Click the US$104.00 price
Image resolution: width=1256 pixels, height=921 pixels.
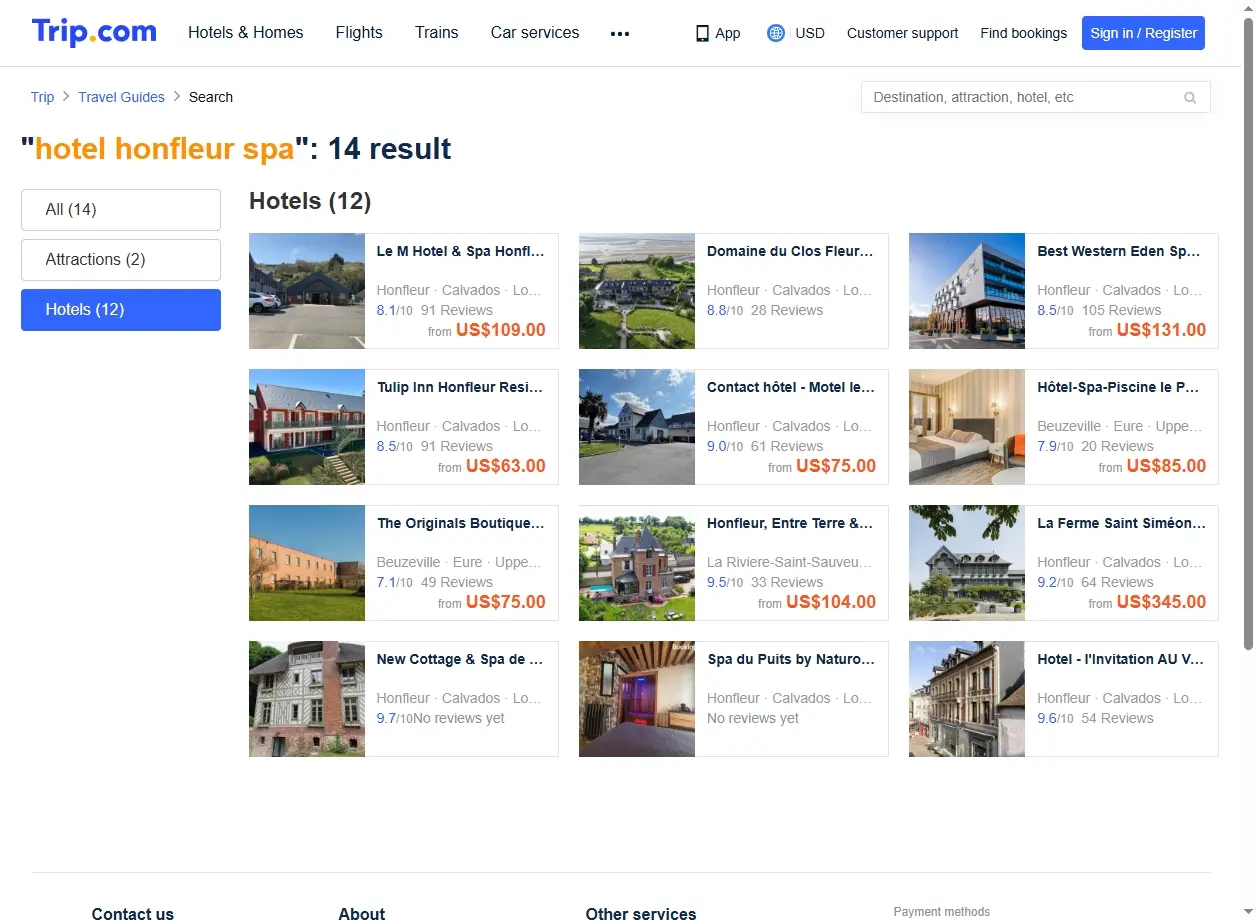click(831, 603)
